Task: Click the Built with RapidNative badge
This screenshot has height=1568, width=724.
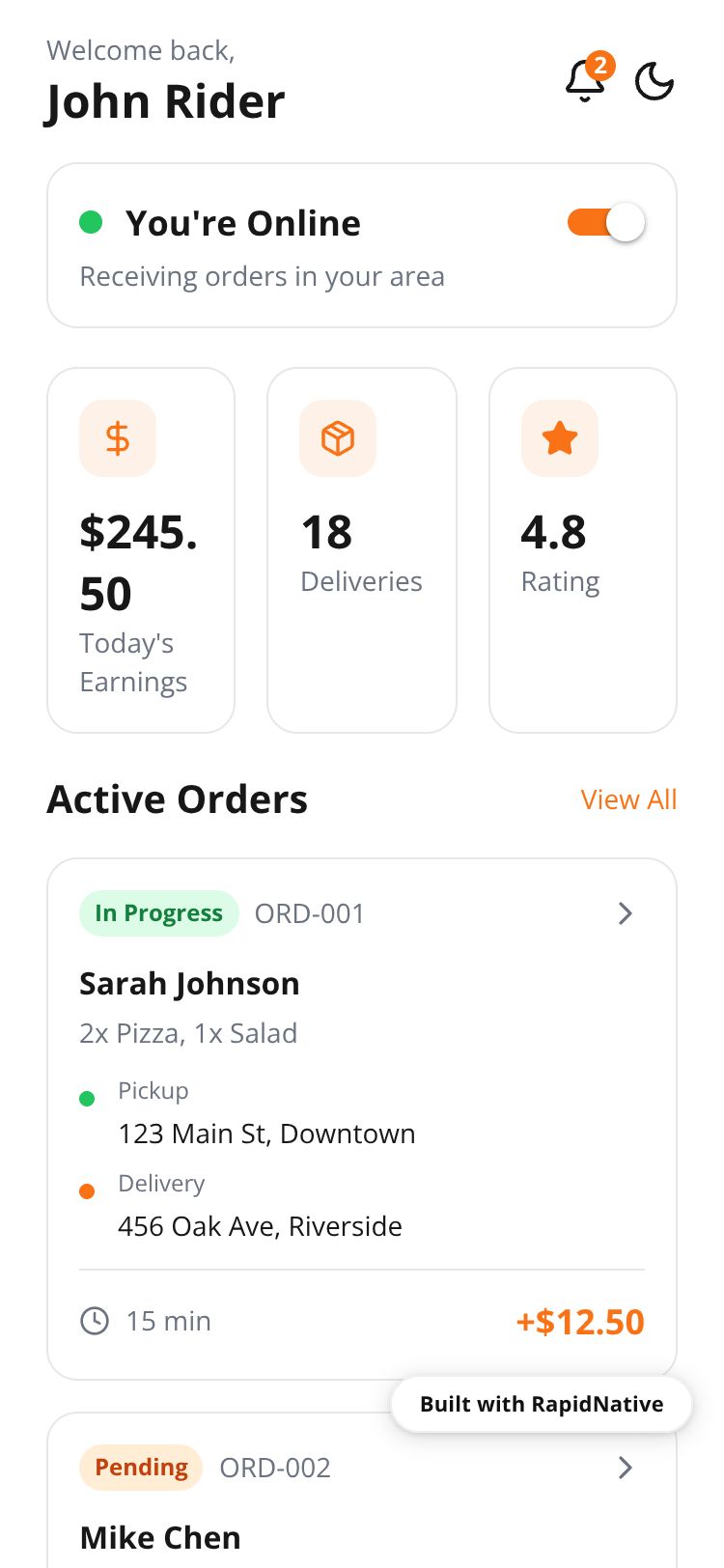Action: click(x=542, y=1404)
